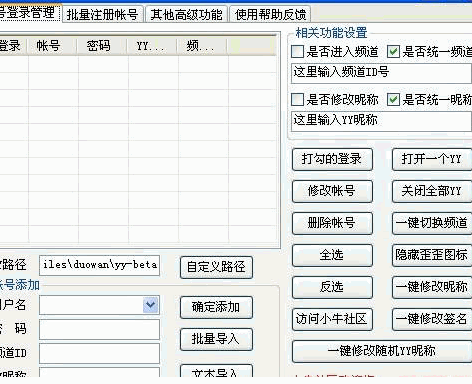This screenshot has width=472, height=384.
Task: Click the 批量导入 button
Action: (x=216, y=339)
